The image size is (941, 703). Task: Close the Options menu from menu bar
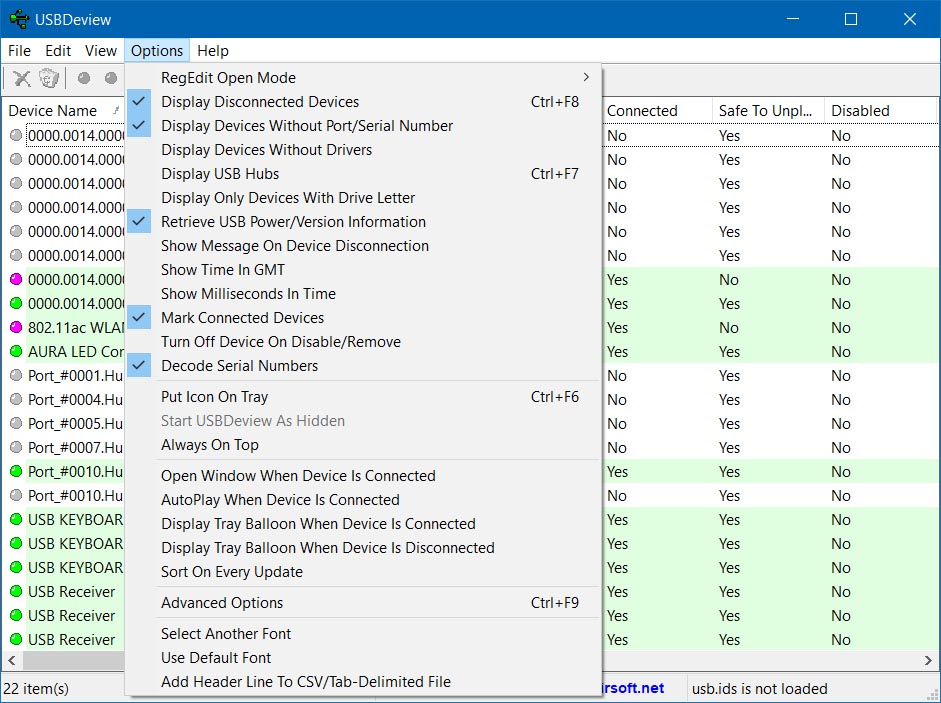coord(157,51)
